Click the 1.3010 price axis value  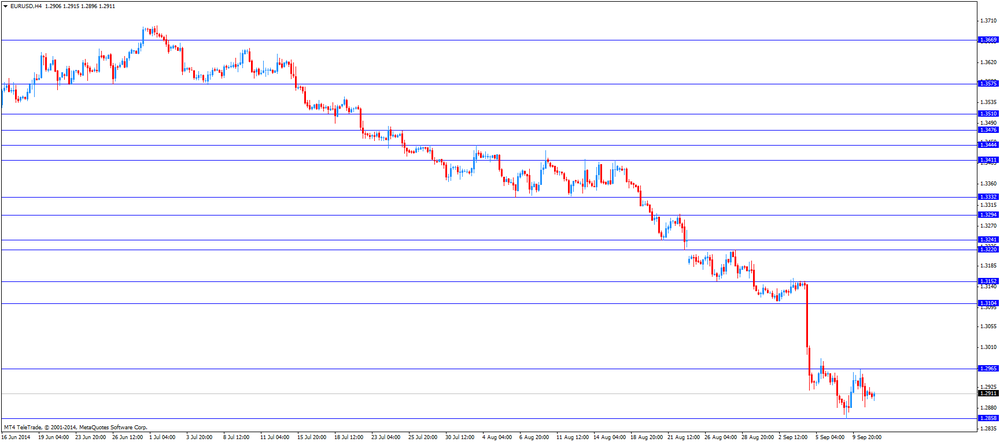coord(989,347)
